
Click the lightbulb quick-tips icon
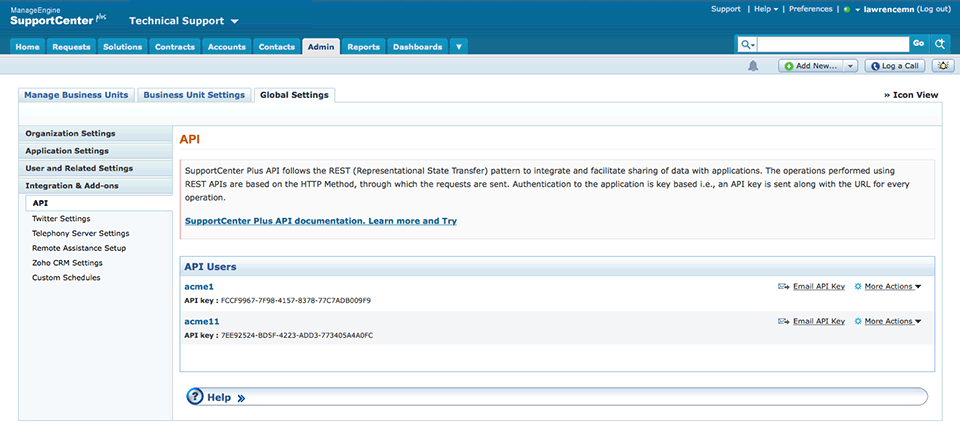pyautogui.click(x=943, y=66)
